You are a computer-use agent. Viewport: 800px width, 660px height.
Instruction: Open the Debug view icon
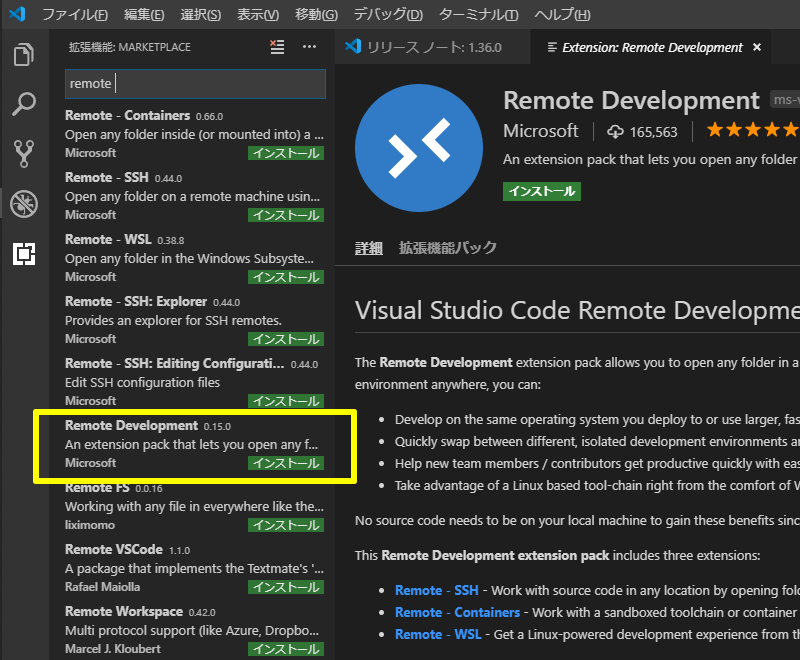23,204
